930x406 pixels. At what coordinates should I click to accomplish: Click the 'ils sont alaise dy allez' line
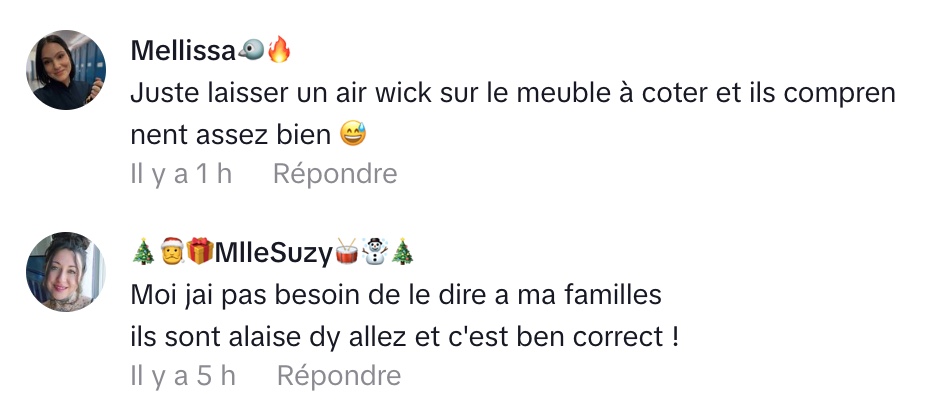click(405, 337)
